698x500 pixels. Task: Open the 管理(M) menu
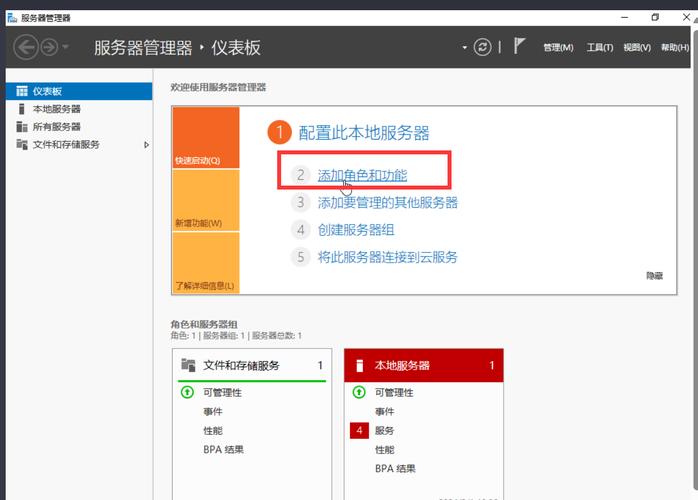click(558, 47)
